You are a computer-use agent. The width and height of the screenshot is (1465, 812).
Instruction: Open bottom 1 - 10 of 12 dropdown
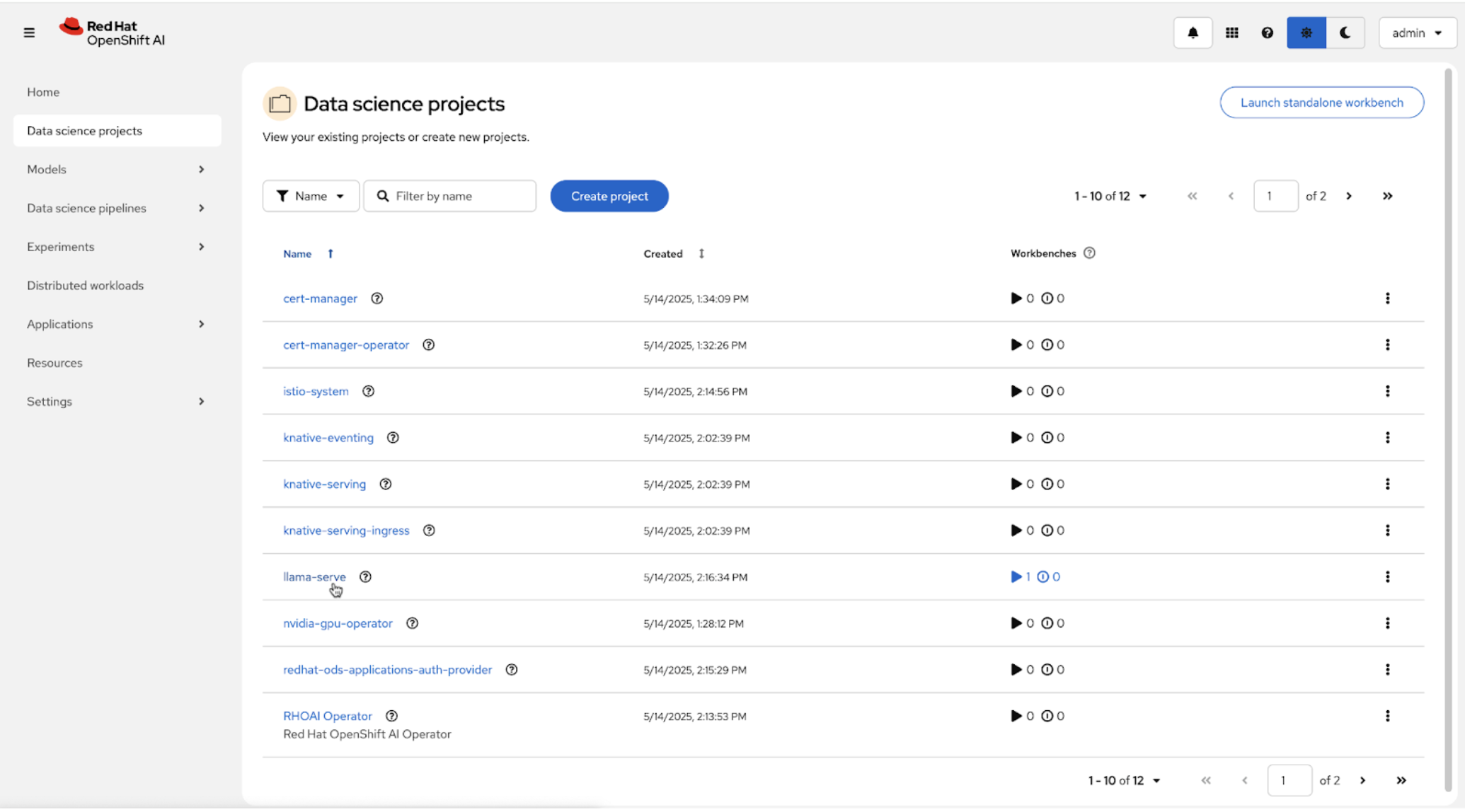pos(1124,781)
